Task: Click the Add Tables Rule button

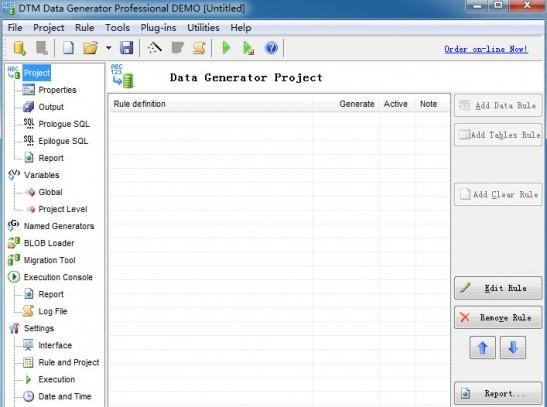Action: [498, 135]
